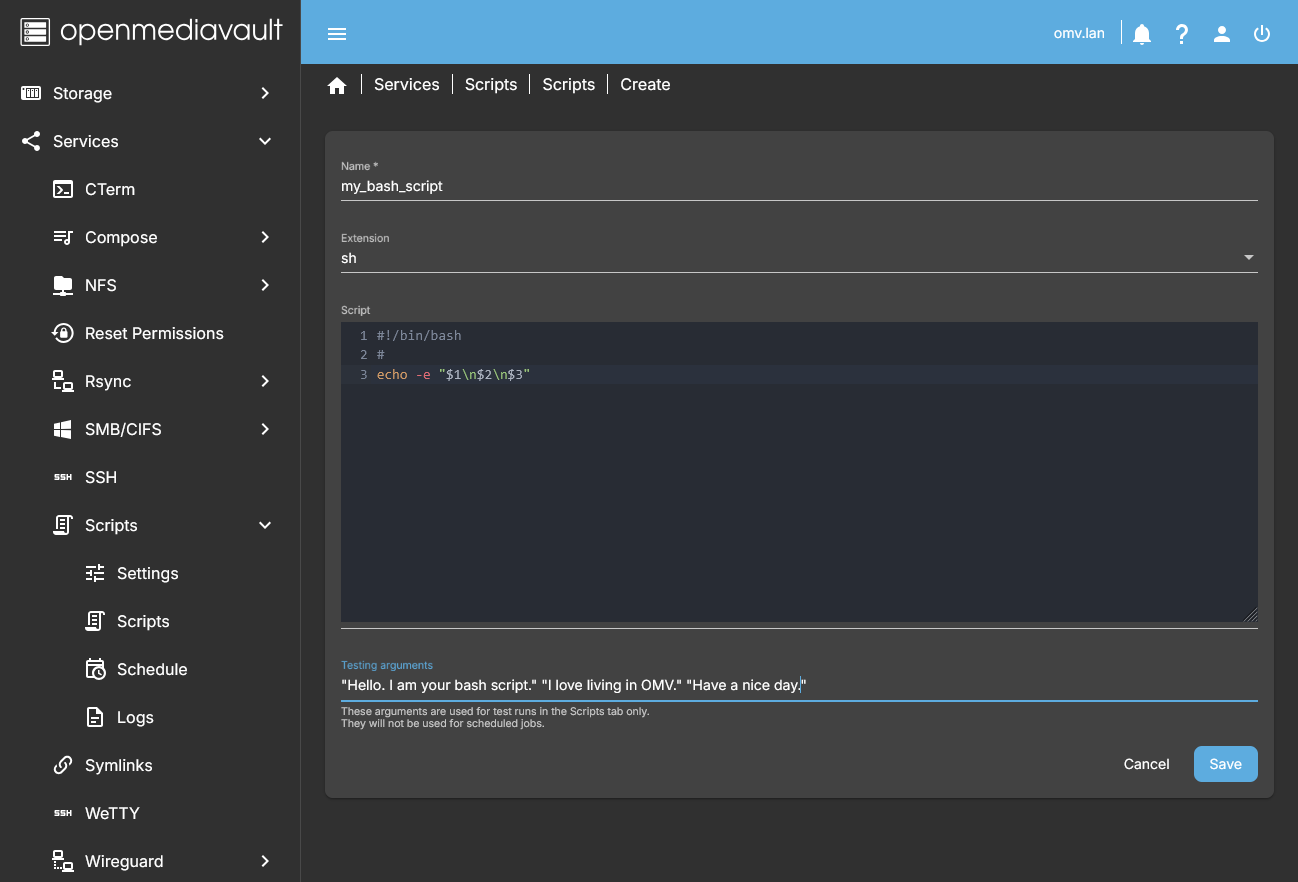Screen dimensions: 1298x882
Task: Cancel script creation
Action: click(x=1146, y=764)
